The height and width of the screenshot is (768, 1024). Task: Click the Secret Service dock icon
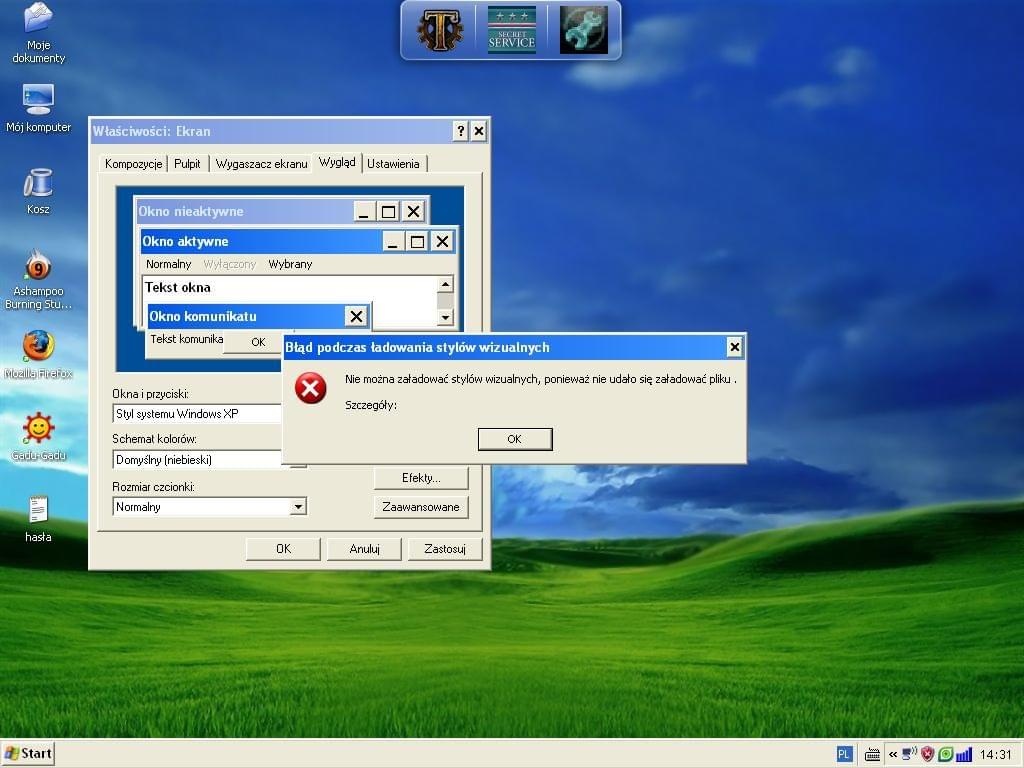tap(511, 30)
